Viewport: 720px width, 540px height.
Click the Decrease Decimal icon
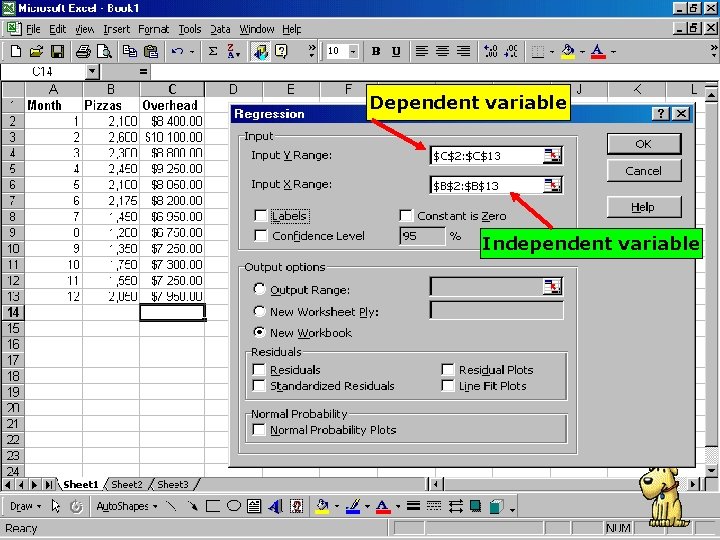[511, 51]
